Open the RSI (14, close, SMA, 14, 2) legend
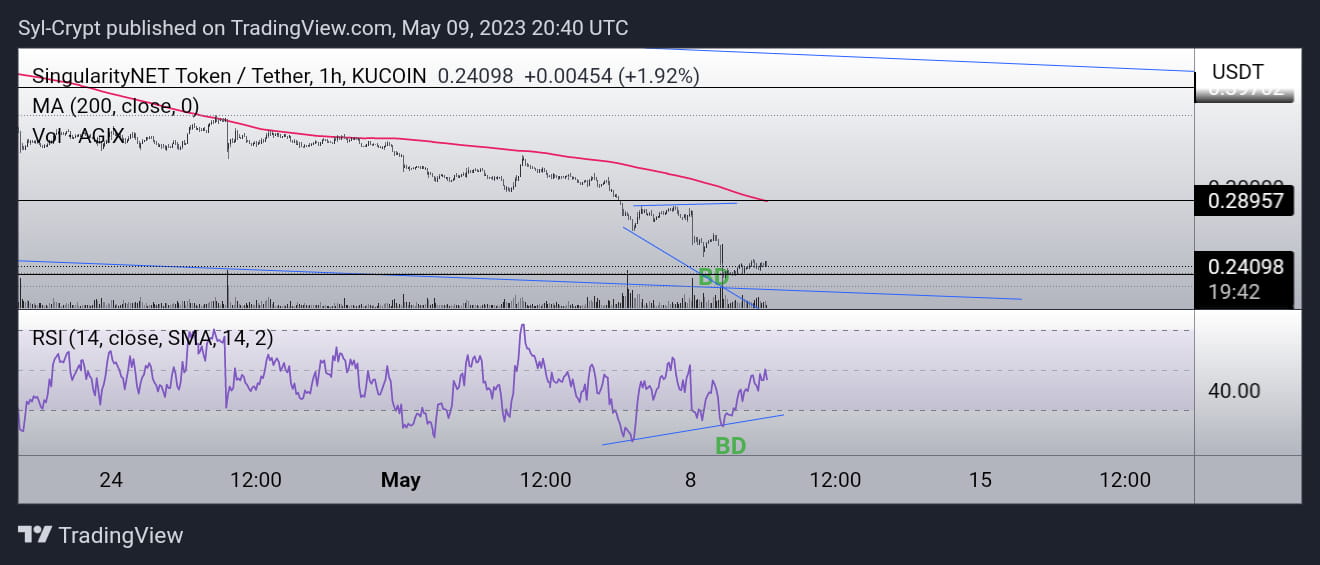 click(x=153, y=338)
